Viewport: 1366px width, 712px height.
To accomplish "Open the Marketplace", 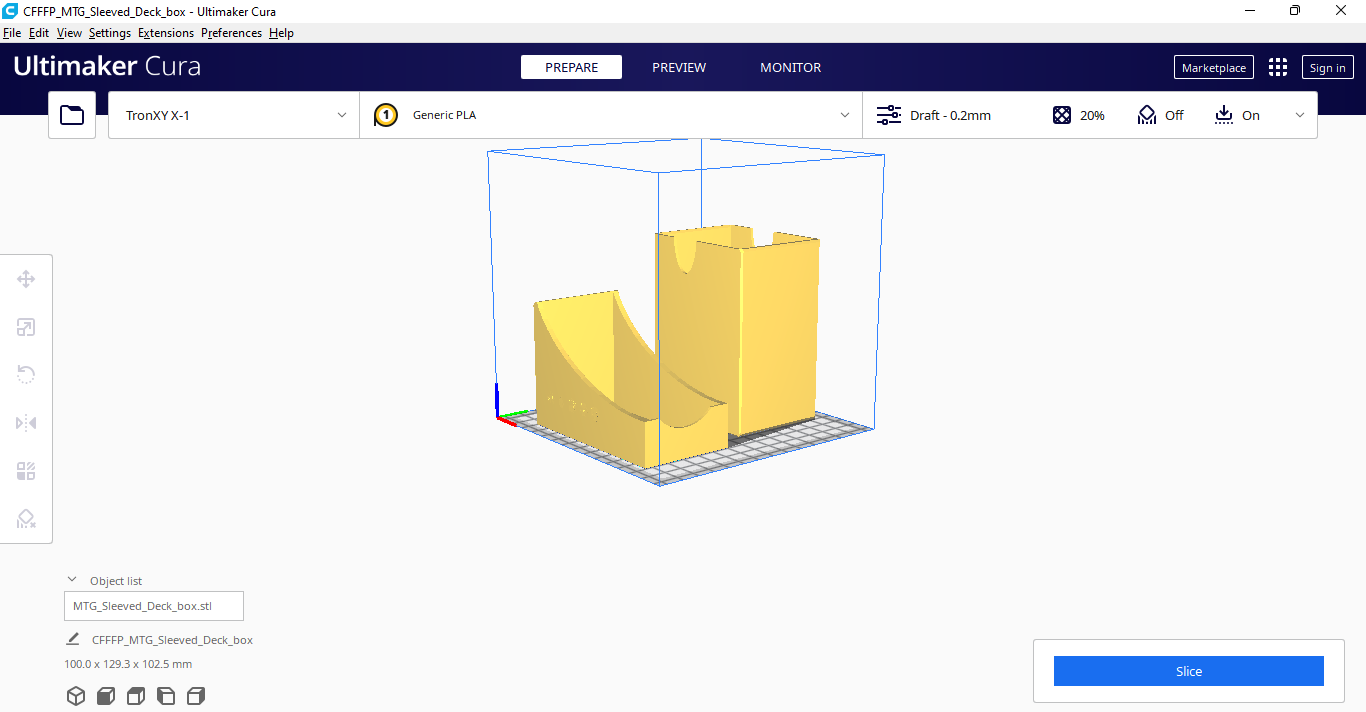I will click(1214, 67).
